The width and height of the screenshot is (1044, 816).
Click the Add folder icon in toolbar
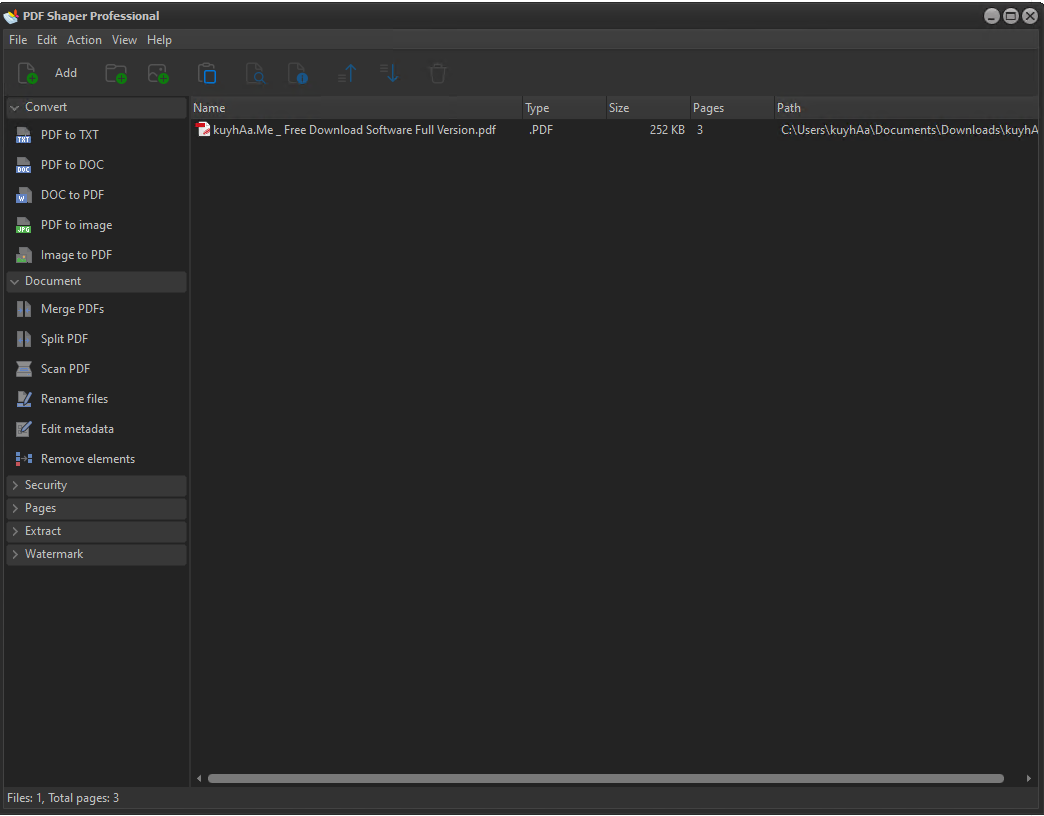coord(116,73)
